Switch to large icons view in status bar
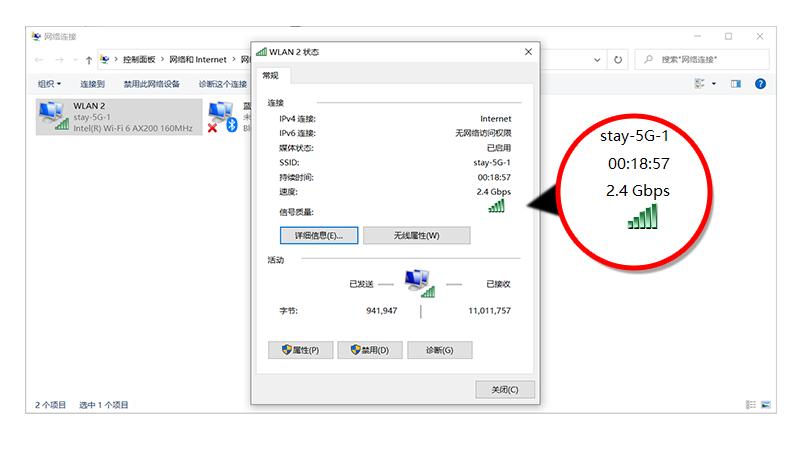The height and width of the screenshot is (457, 800). 766,404
